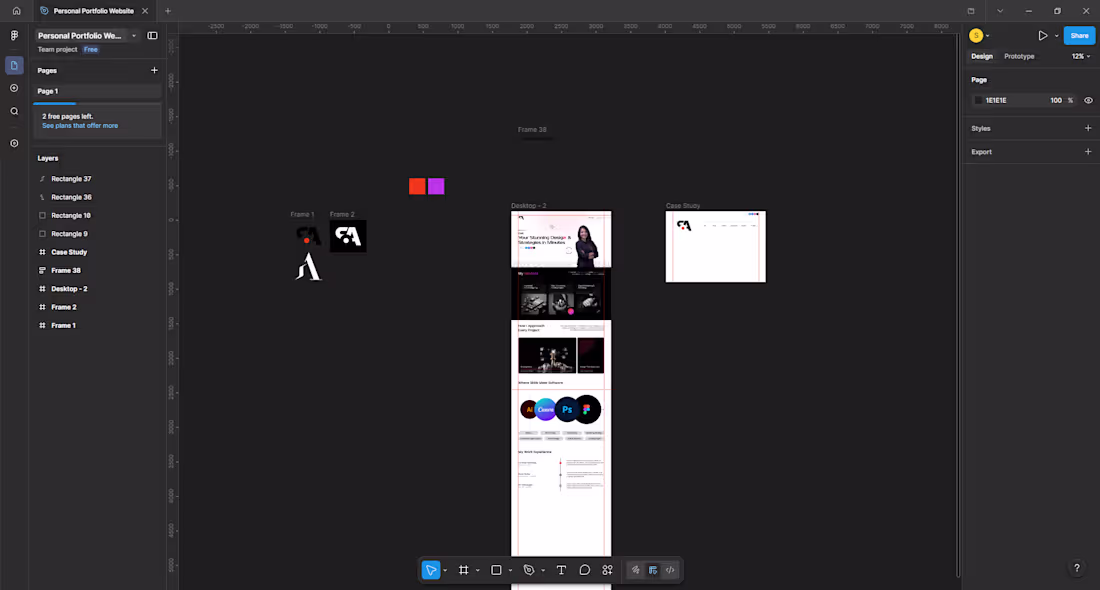Open move tools dropdown arrow
1100x590 pixels.
pyautogui.click(x=445, y=570)
